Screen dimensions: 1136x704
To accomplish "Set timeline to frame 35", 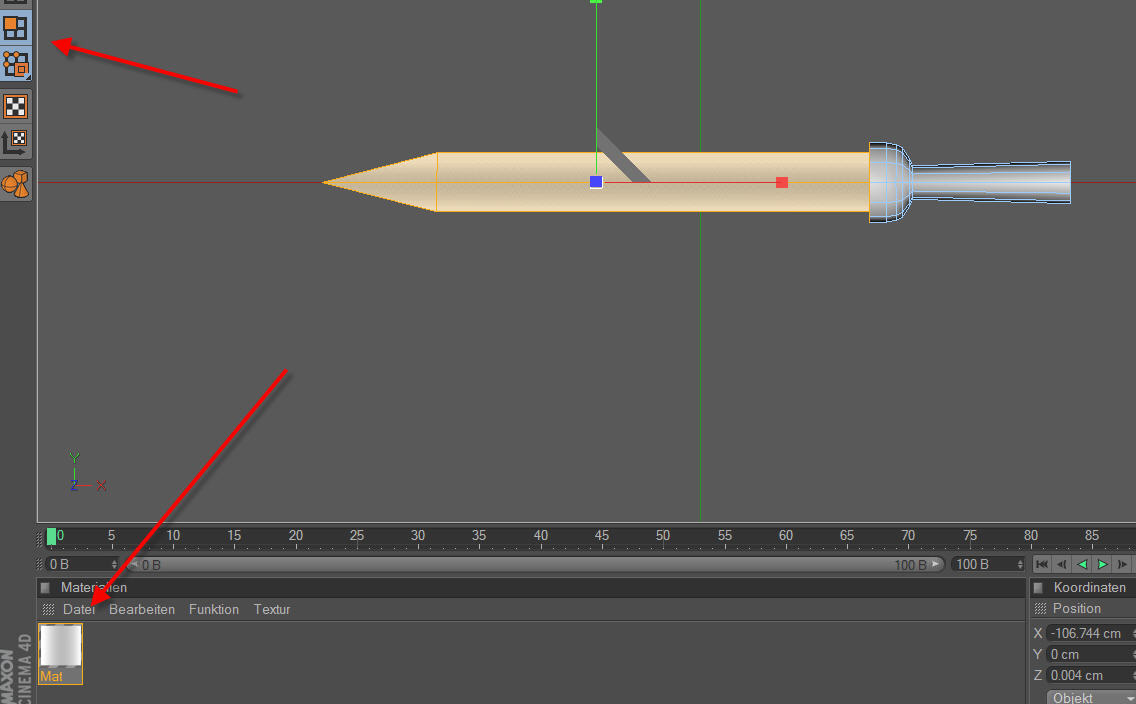I will tap(479, 536).
